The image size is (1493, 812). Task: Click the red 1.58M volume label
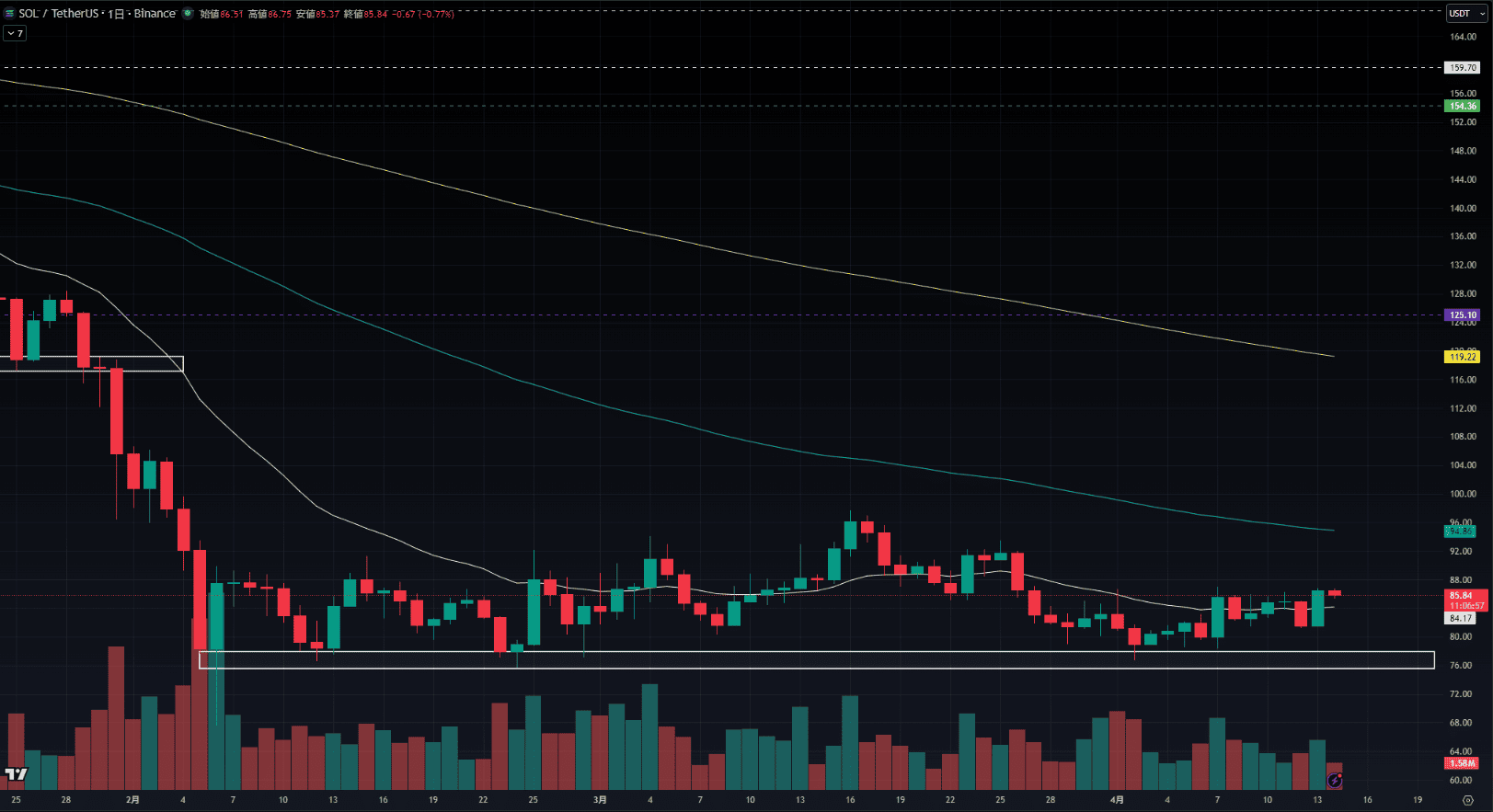click(x=1463, y=763)
